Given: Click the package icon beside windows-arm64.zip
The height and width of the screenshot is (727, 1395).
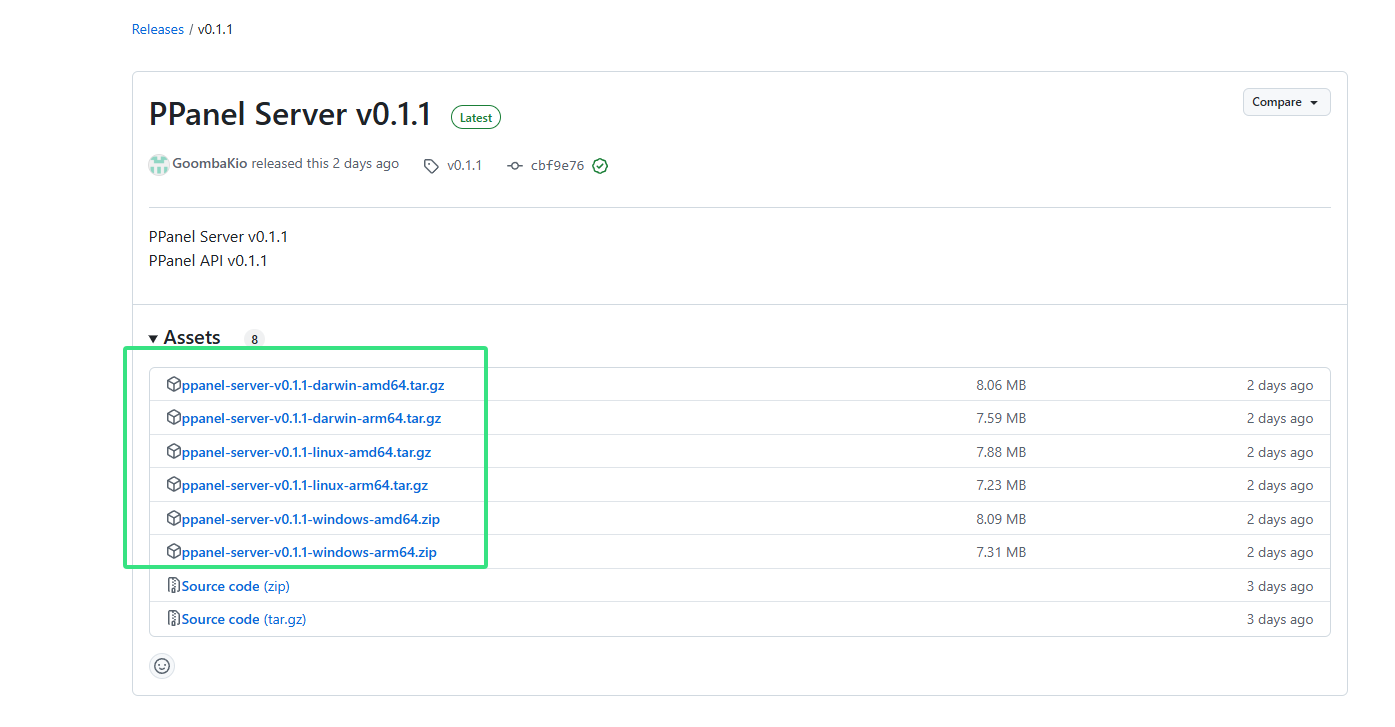Looking at the screenshot, I should point(174,552).
